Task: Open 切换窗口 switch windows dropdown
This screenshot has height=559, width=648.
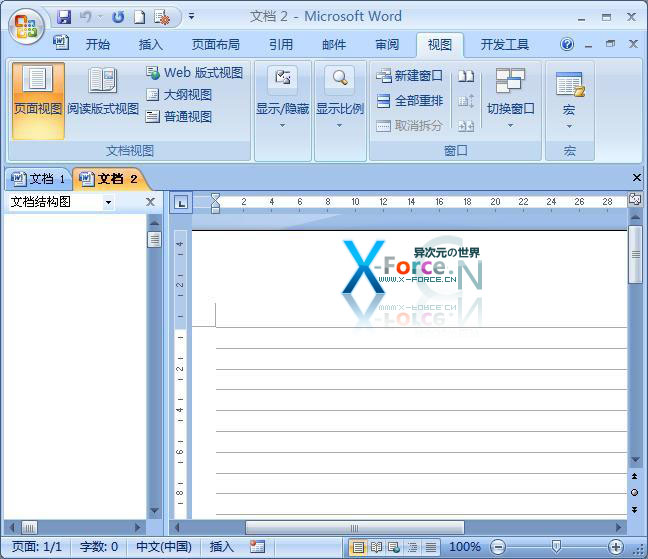Action: click(x=510, y=98)
